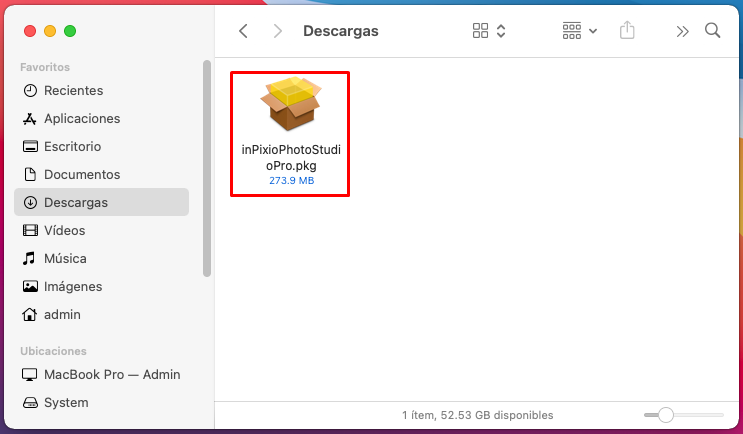Go forward using the right chevron
The height and width of the screenshot is (434, 743).
278,31
